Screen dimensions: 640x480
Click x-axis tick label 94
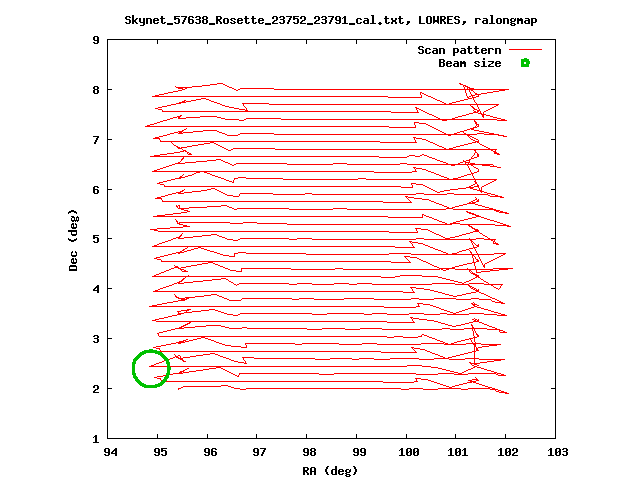point(111,452)
